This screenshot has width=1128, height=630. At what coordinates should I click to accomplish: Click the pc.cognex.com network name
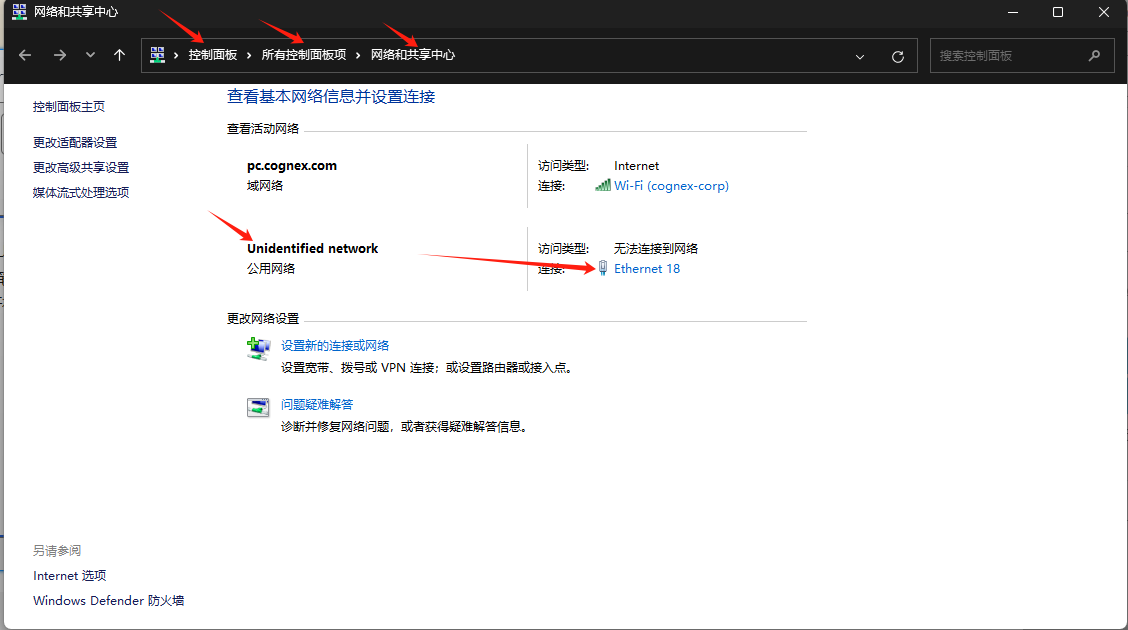coord(292,166)
